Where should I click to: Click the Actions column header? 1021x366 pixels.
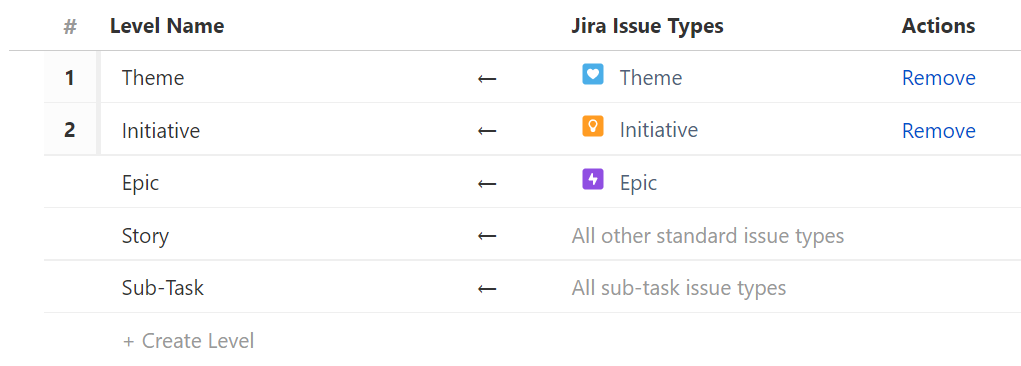pyautogui.click(x=938, y=26)
